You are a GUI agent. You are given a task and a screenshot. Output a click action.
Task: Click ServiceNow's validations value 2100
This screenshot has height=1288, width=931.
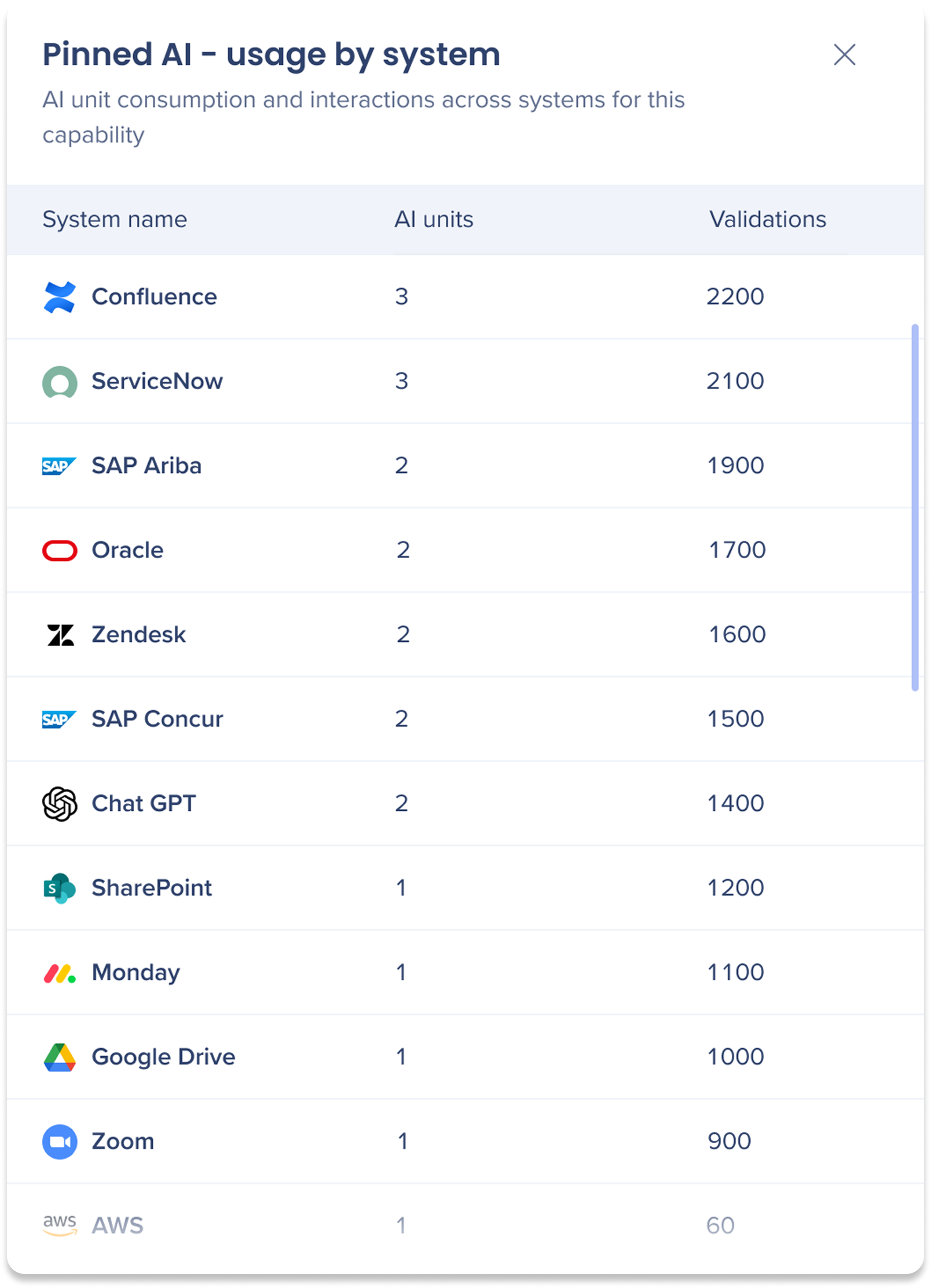pos(735,381)
